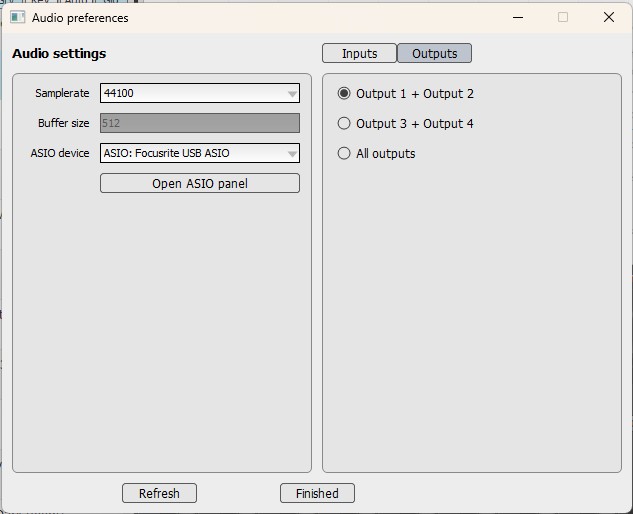Click the 44100 samplerate value box
The width and height of the screenshot is (633, 514).
(190, 94)
